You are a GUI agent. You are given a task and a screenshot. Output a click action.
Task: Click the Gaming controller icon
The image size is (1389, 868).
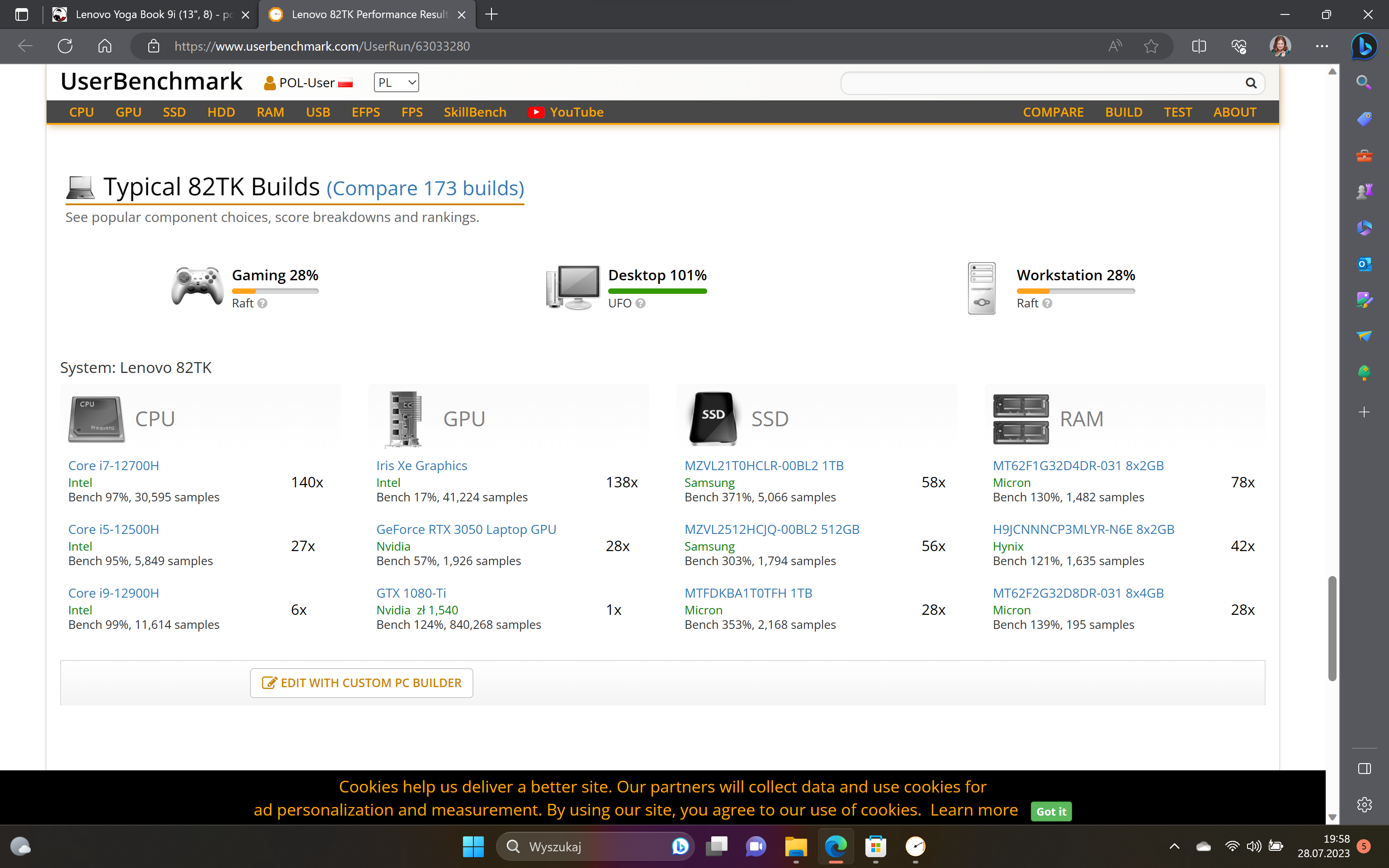pyautogui.click(x=197, y=285)
